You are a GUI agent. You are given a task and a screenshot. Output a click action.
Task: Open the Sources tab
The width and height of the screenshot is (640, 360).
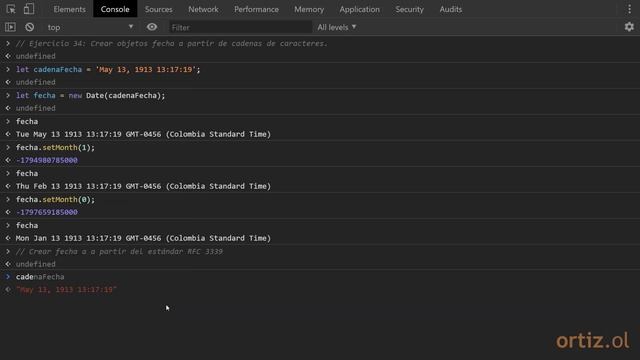pyautogui.click(x=158, y=9)
